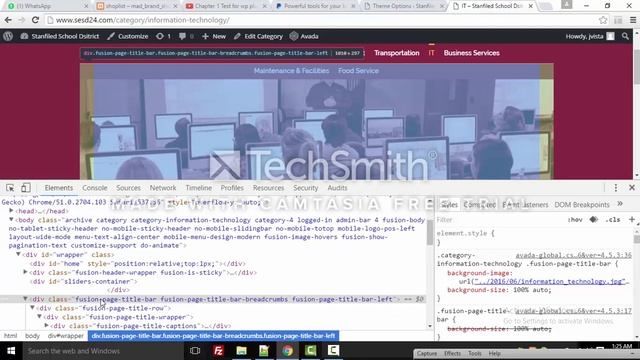Viewport: 640px width, 360px height.
Task: Switch to the Elements panel
Action: (59, 188)
